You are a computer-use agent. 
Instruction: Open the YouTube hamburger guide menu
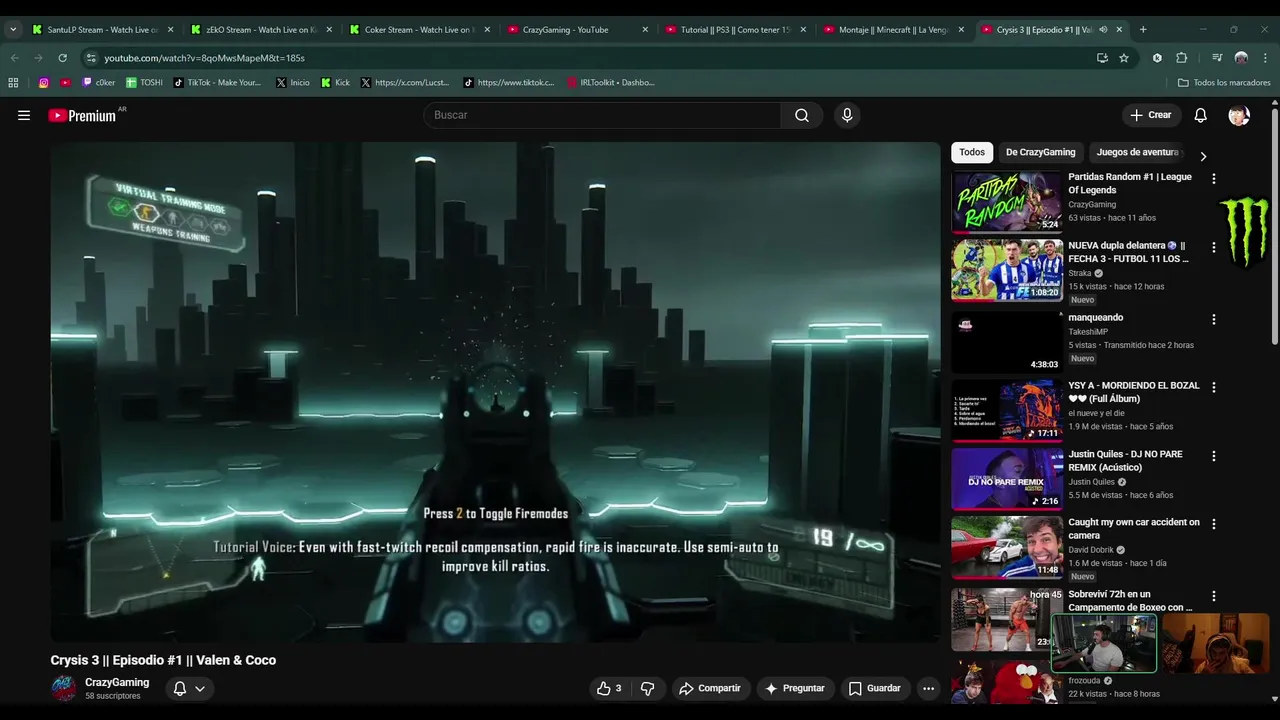coord(24,115)
